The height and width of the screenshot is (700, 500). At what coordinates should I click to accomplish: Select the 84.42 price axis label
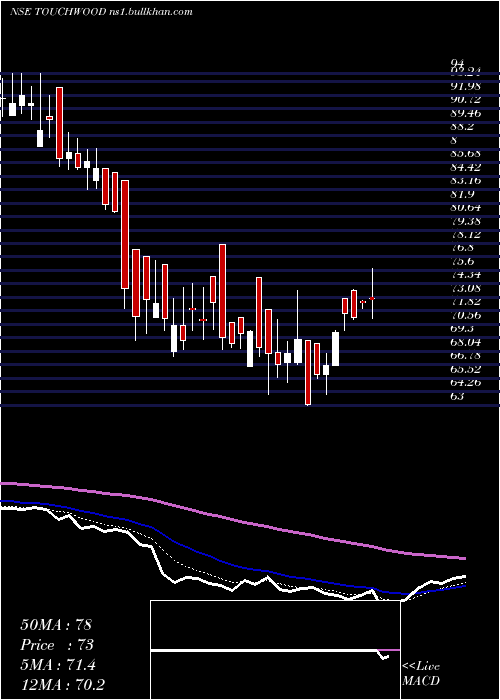tap(466, 167)
